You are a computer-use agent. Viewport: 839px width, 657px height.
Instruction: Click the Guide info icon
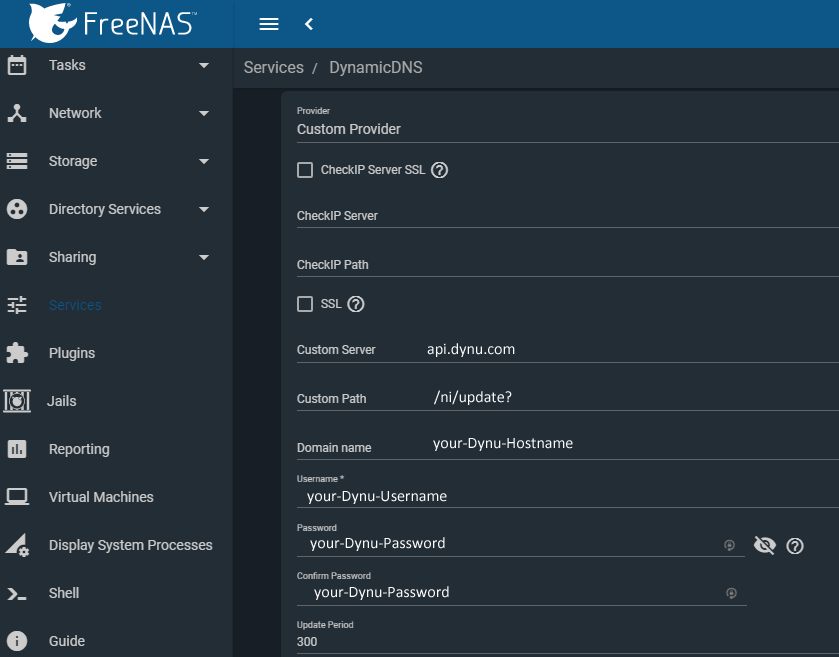(x=17, y=641)
